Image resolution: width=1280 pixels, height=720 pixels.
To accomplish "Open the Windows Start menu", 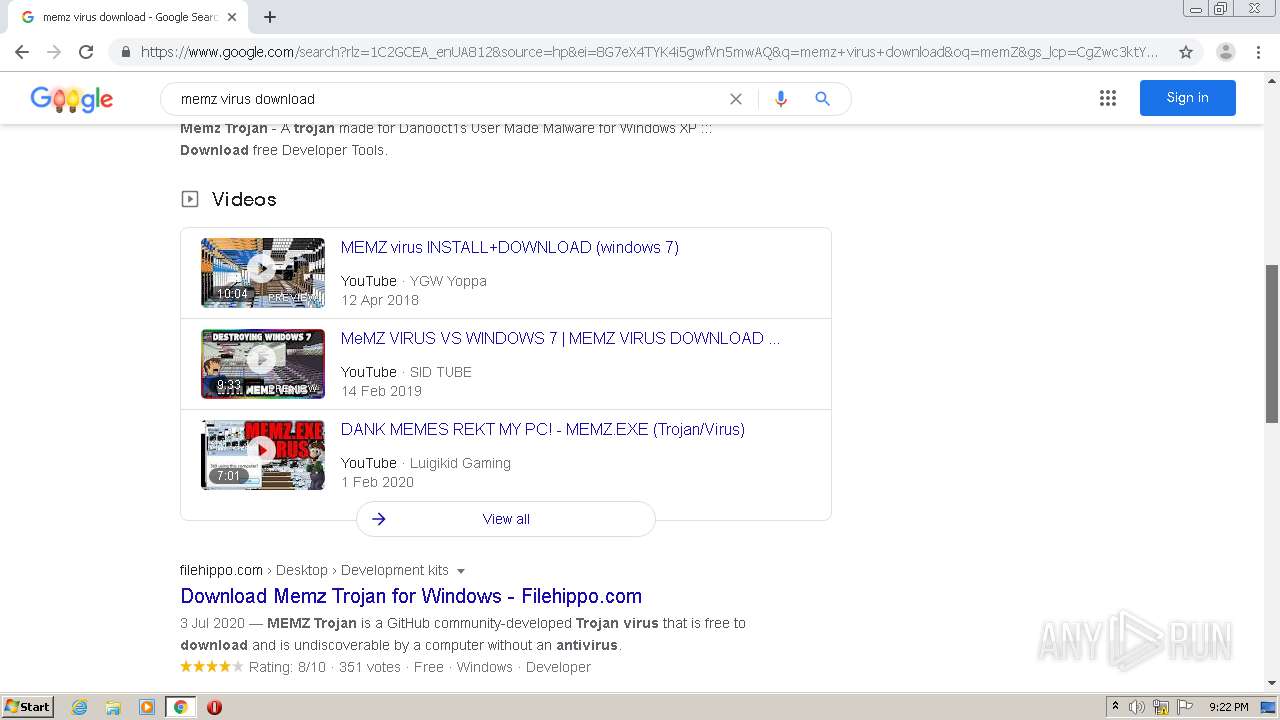I will [x=28, y=707].
